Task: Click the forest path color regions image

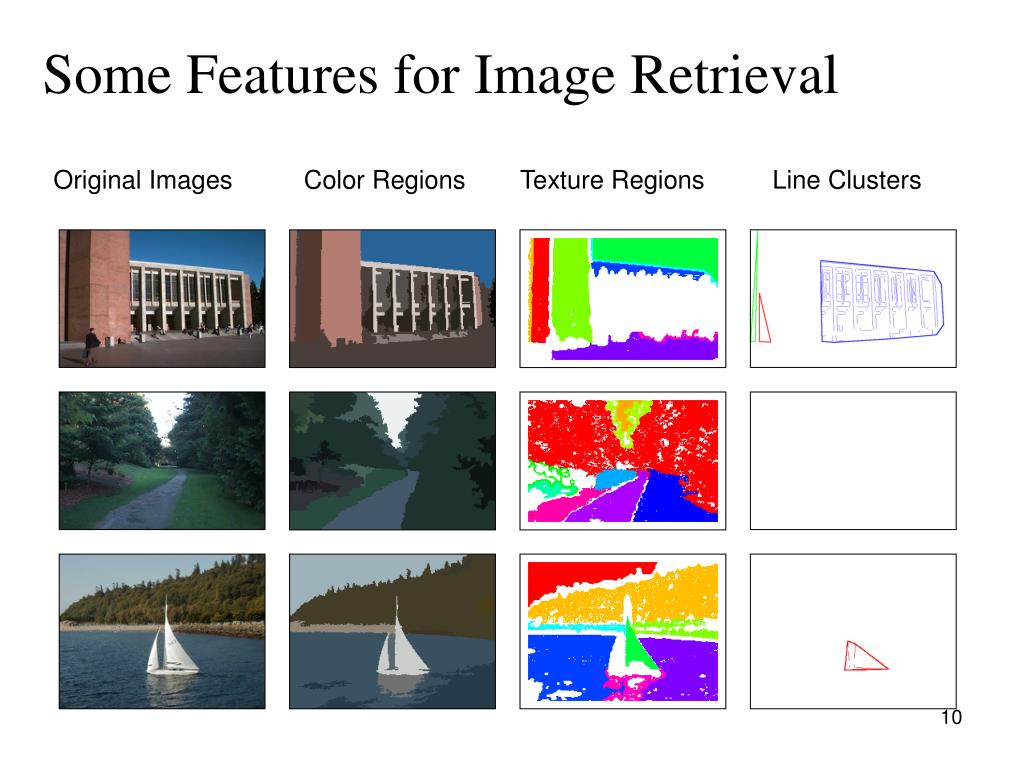Action: [392, 460]
